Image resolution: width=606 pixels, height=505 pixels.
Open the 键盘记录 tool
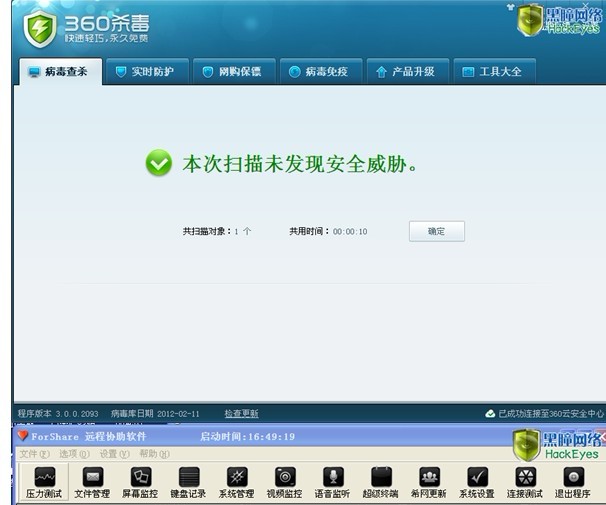coord(188,482)
